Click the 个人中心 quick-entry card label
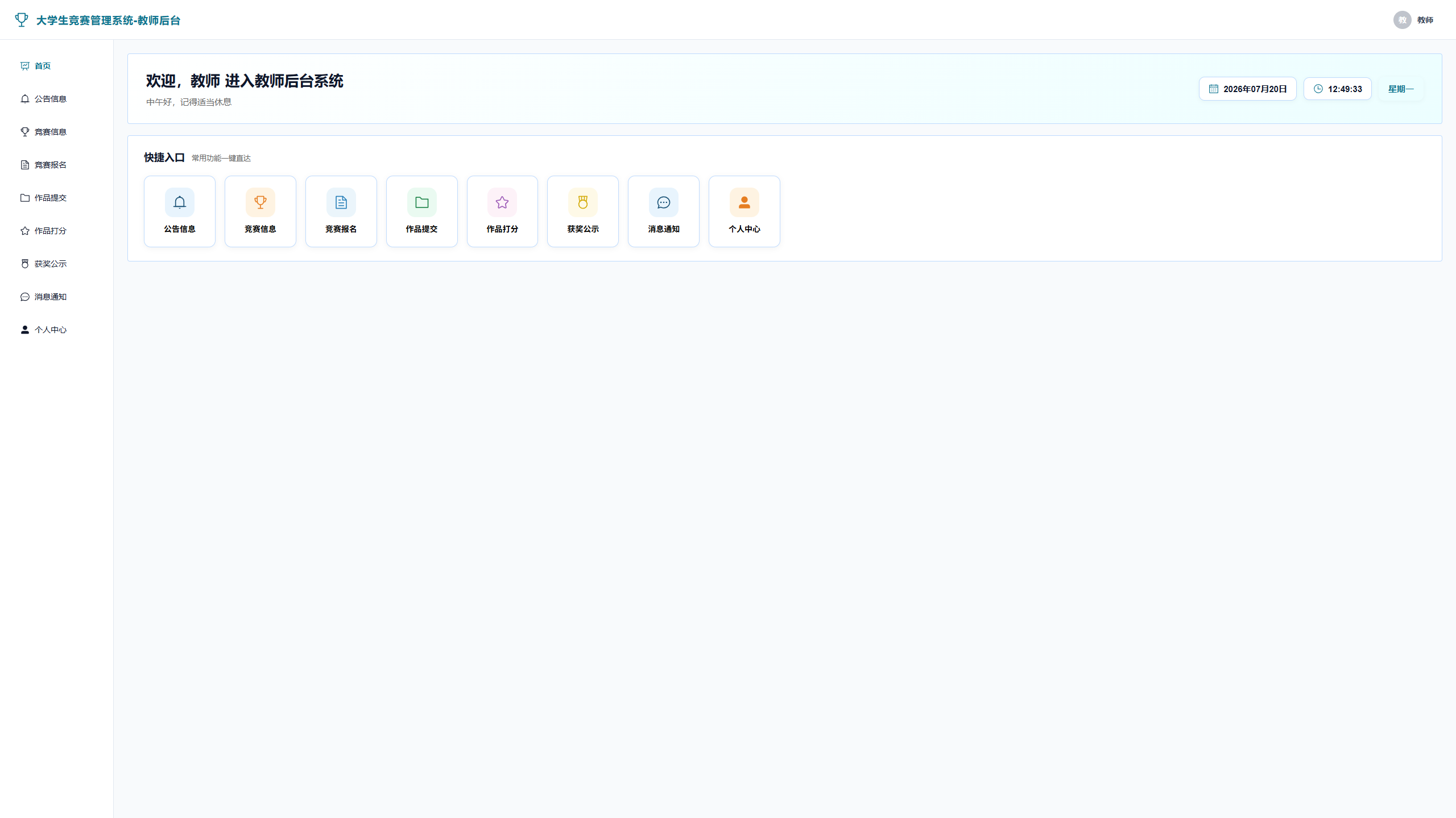The image size is (1456, 818). pos(744,229)
